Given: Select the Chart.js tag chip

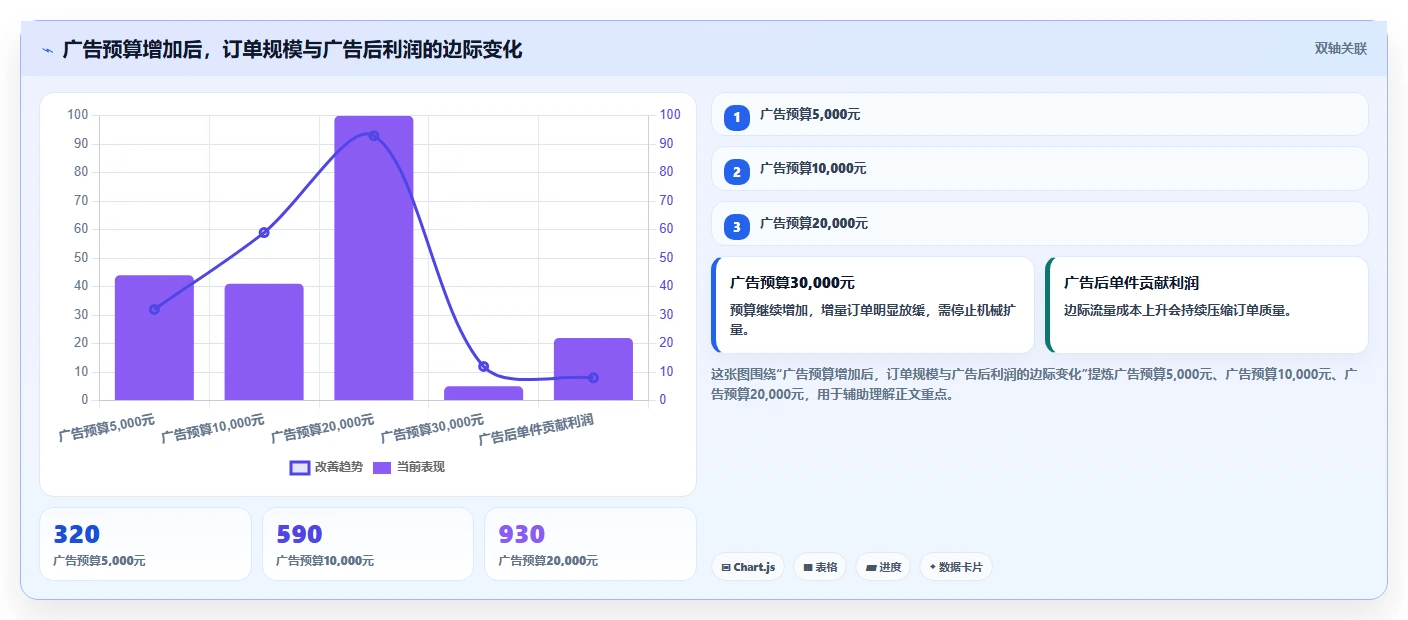Looking at the screenshot, I should [x=748, y=567].
